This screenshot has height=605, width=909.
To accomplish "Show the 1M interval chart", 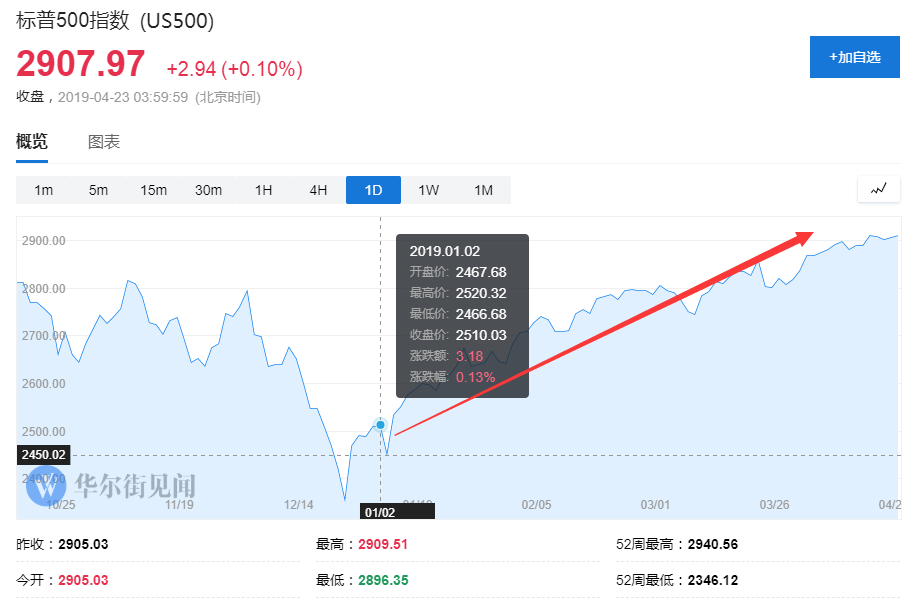I will [483, 190].
